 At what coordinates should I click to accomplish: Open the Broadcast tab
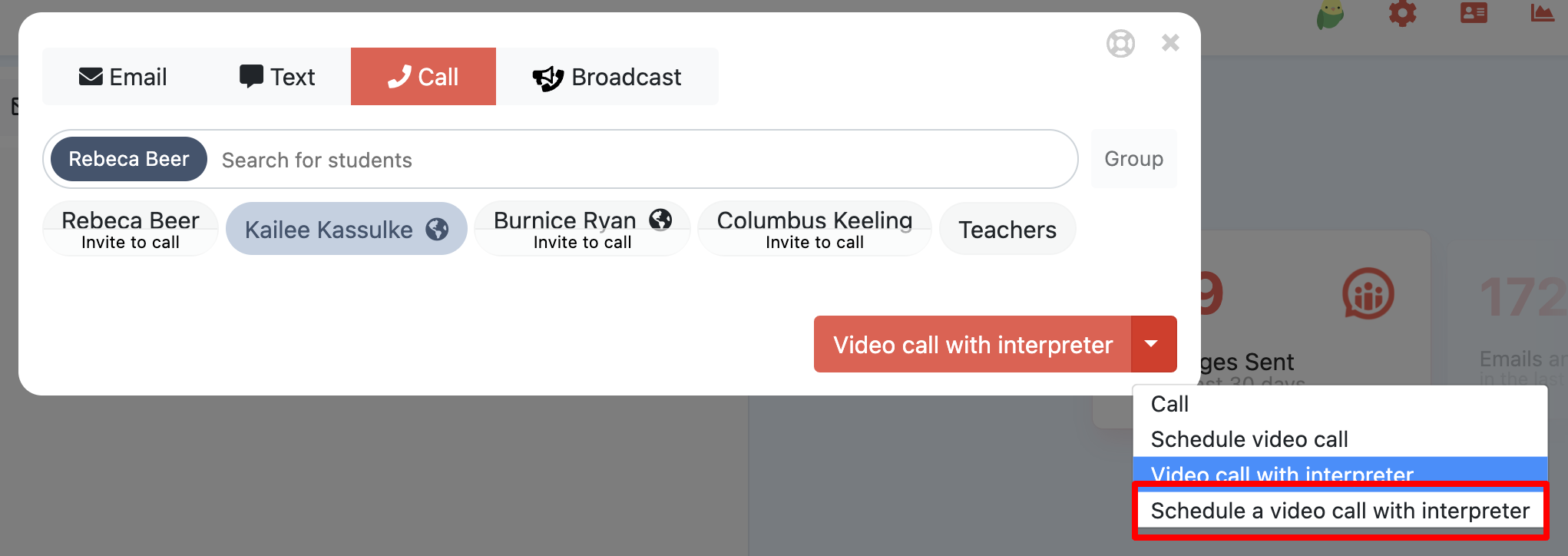607,77
